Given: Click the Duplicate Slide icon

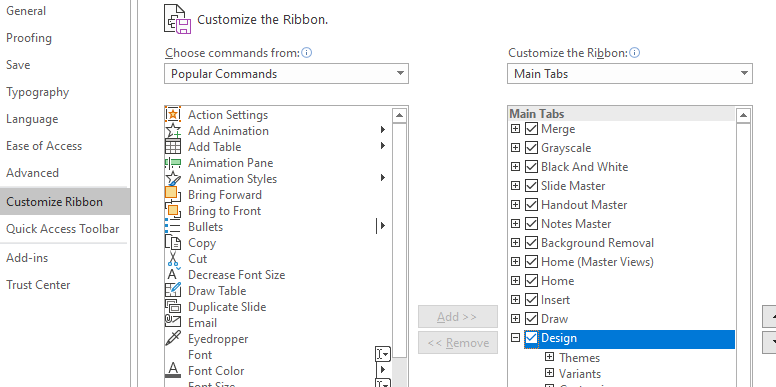Looking at the screenshot, I should (173, 306).
